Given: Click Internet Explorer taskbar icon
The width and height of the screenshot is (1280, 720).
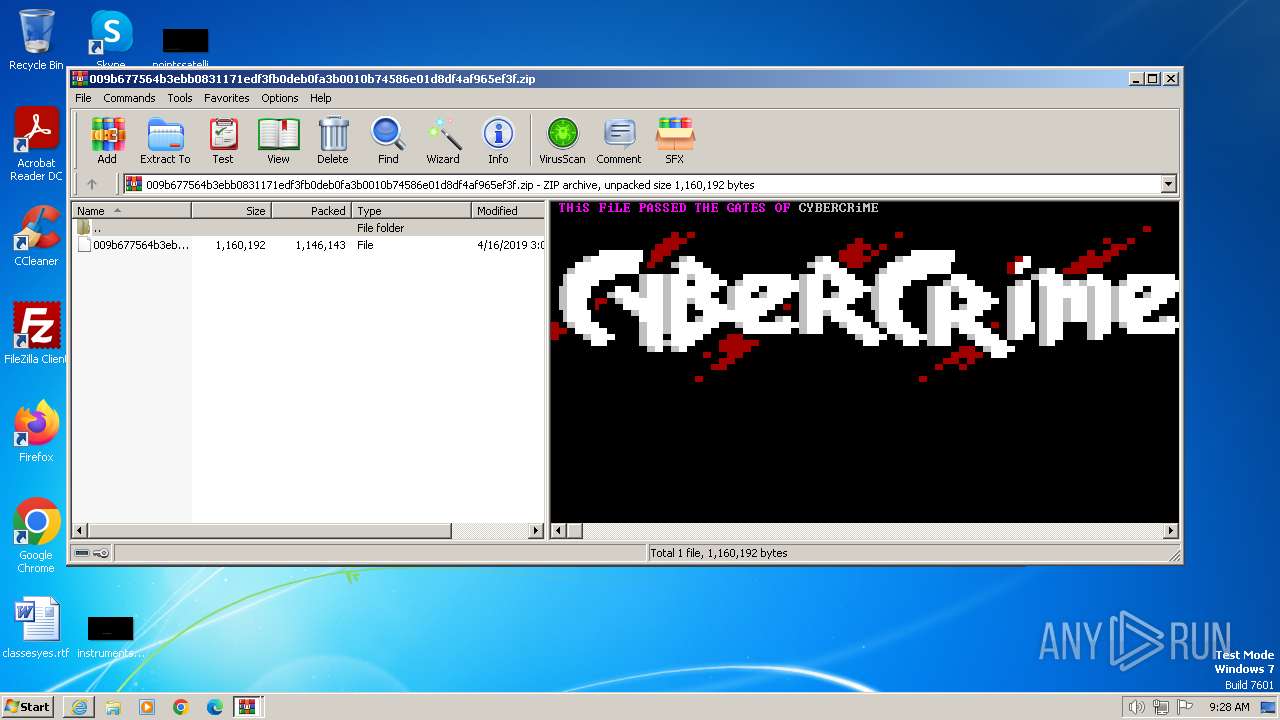Looking at the screenshot, I should point(79,707).
